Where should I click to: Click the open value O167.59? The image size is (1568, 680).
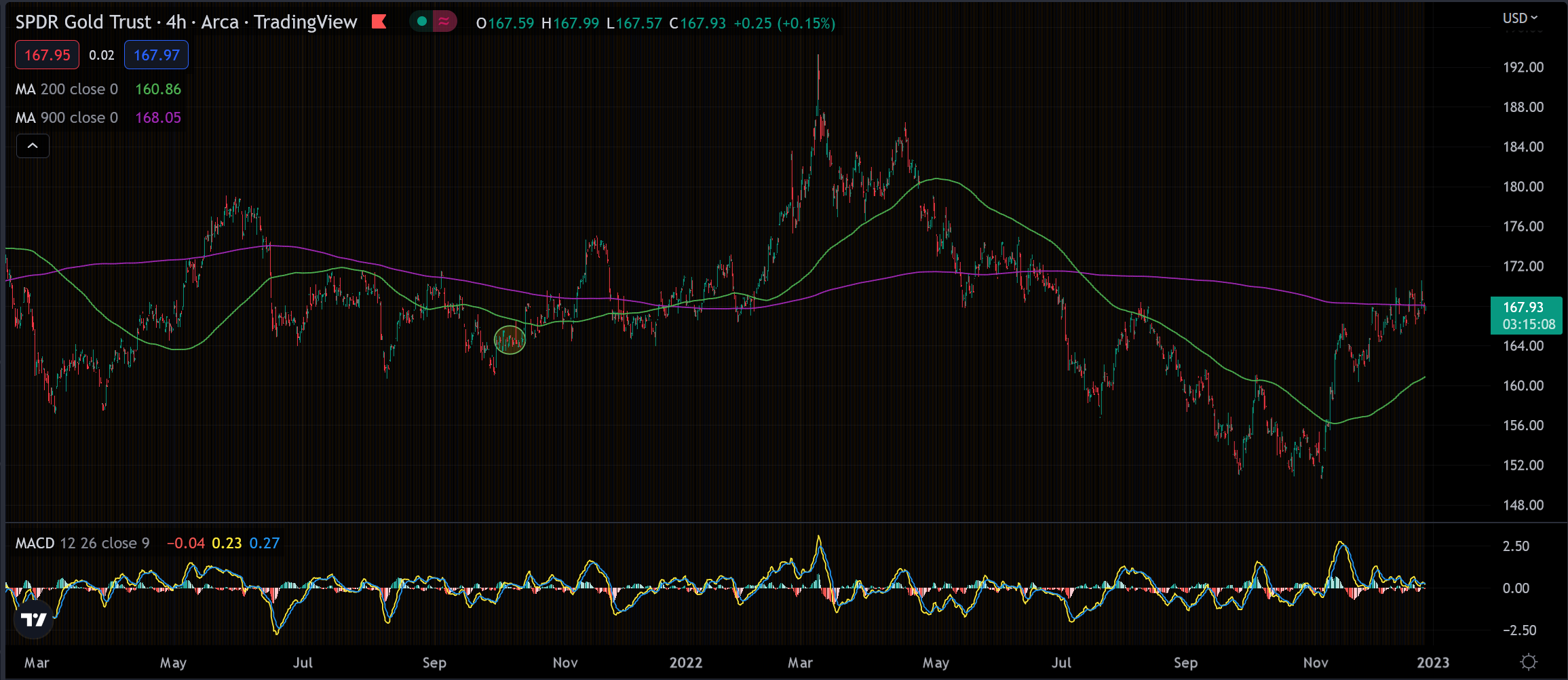click(505, 23)
